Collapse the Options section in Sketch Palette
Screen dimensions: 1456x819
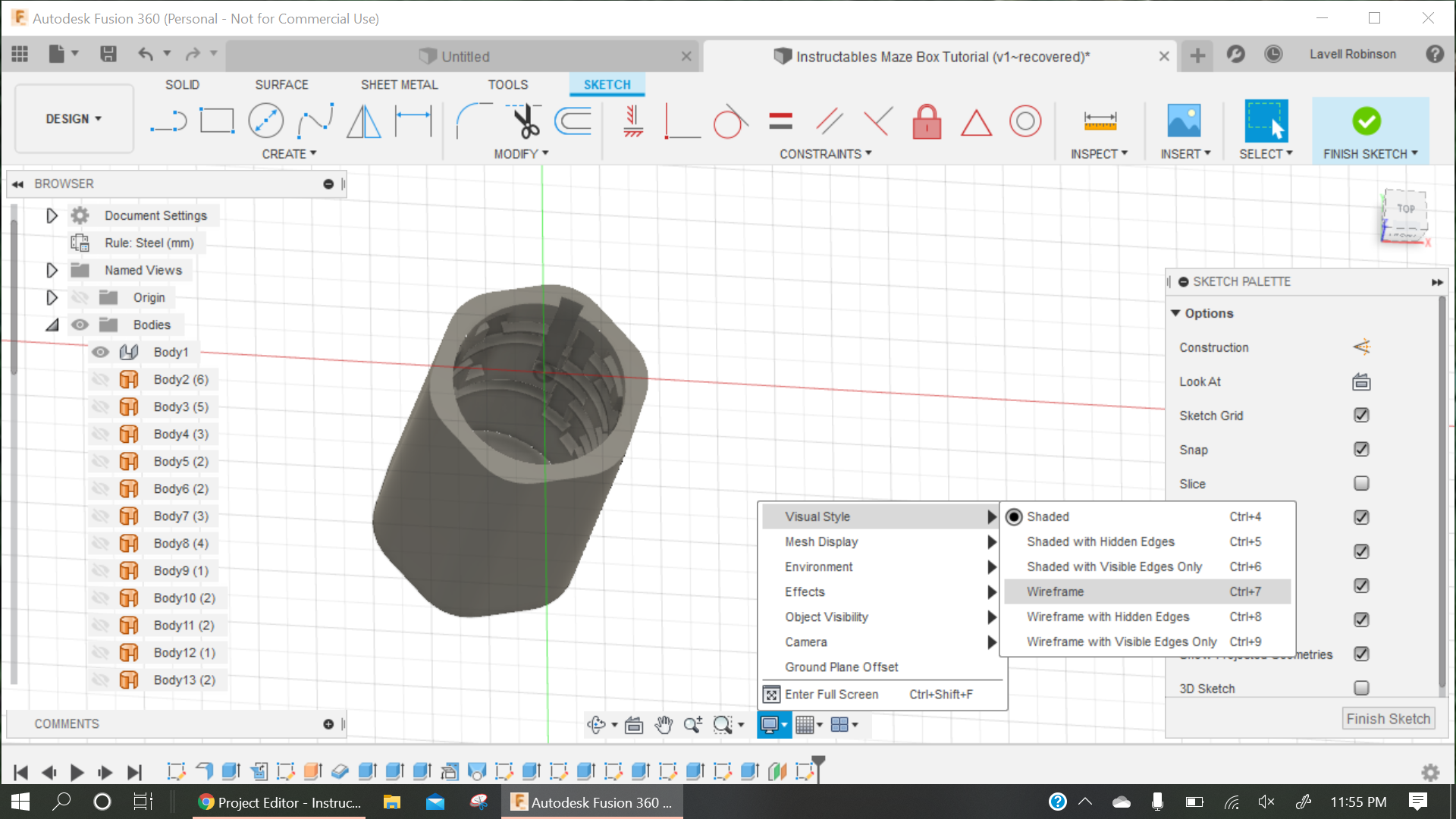point(1175,313)
